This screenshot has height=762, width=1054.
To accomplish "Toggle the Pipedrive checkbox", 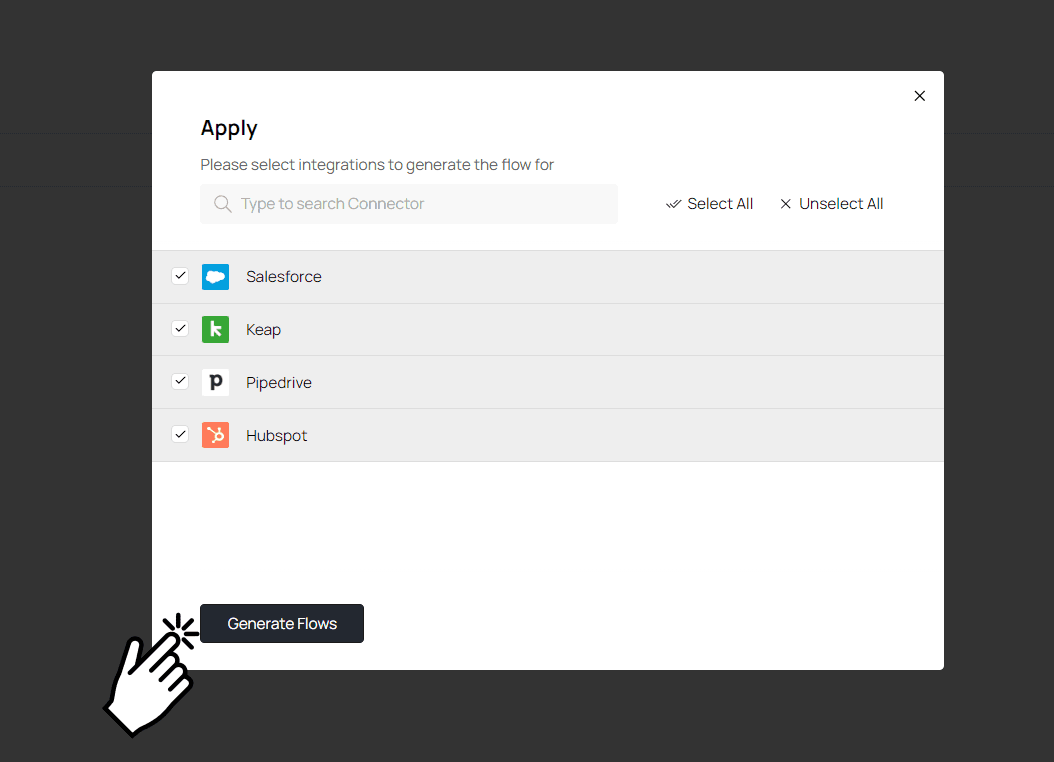I will click(x=180, y=381).
